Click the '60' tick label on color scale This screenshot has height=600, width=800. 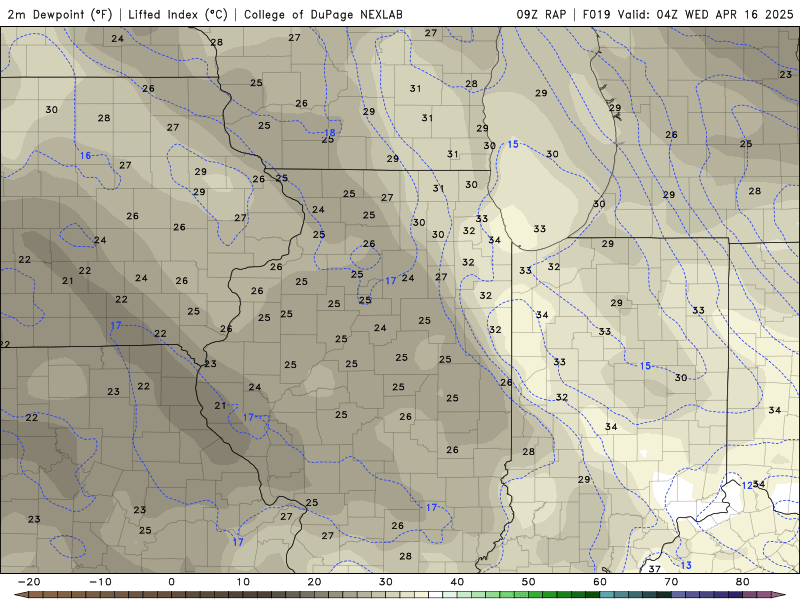click(600, 582)
